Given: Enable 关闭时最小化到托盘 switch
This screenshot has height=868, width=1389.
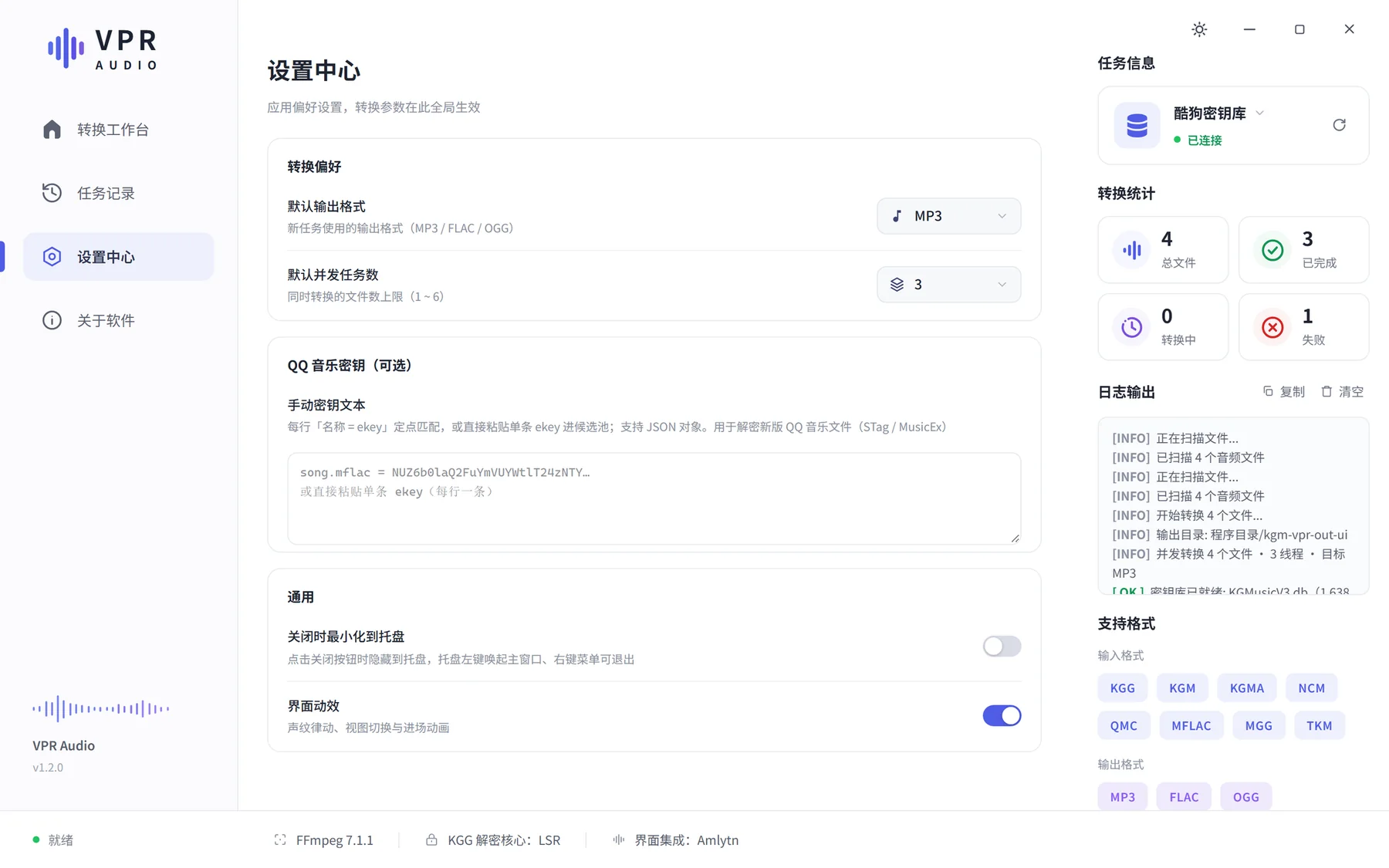Looking at the screenshot, I should 1002,646.
